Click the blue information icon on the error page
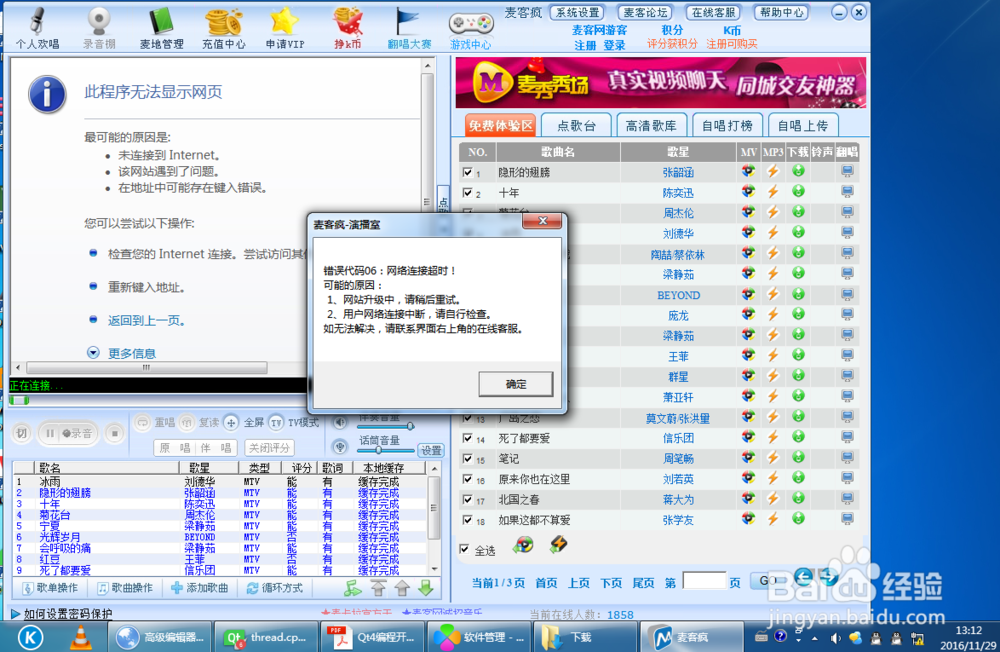The width and height of the screenshot is (1000, 652). [47, 94]
